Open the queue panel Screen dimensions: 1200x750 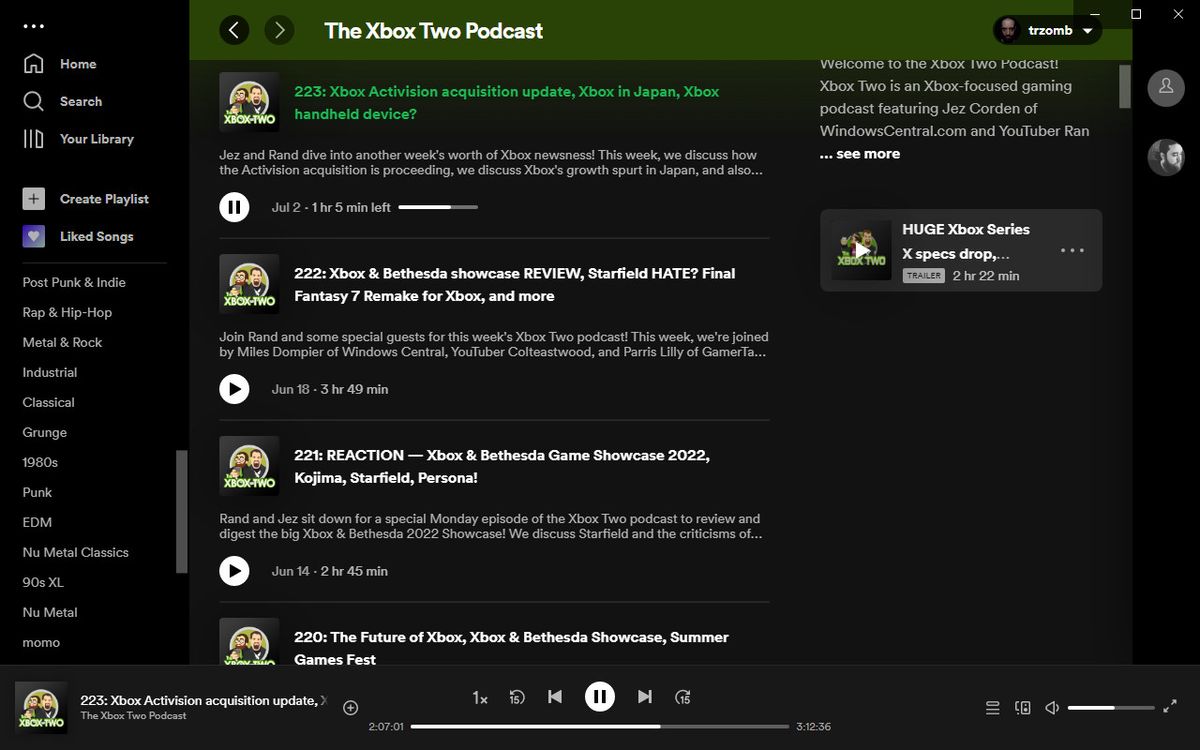(x=992, y=707)
